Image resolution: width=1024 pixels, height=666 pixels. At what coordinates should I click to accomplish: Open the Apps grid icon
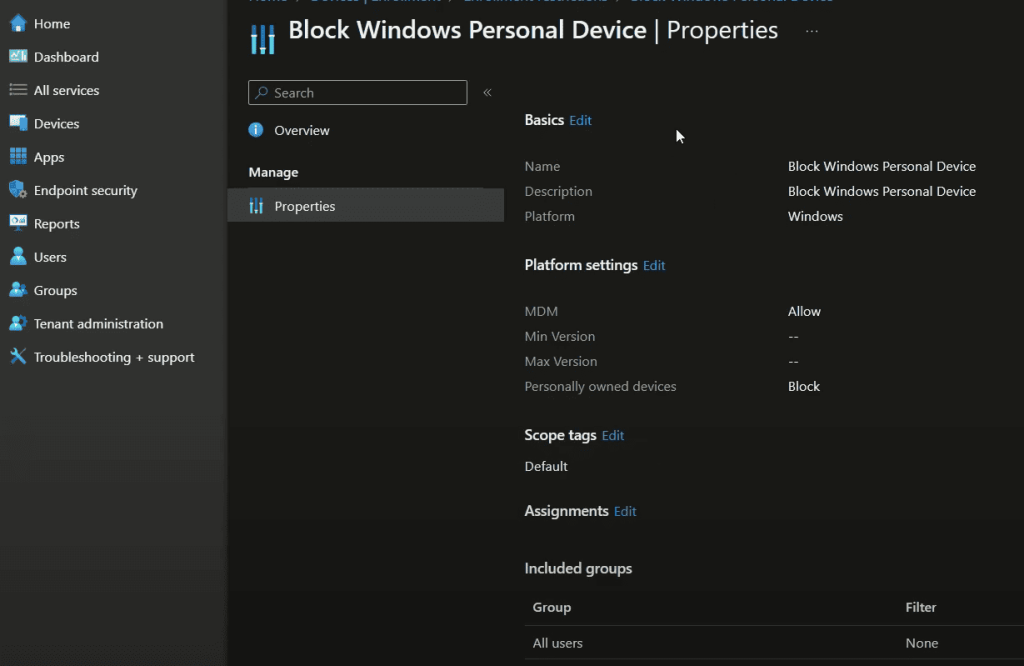tap(18, 157)
